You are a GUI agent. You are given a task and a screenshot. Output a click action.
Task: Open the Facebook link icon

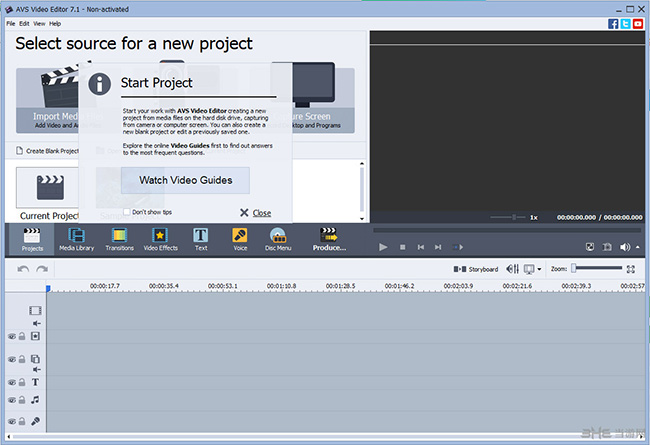tap(613, 24)
